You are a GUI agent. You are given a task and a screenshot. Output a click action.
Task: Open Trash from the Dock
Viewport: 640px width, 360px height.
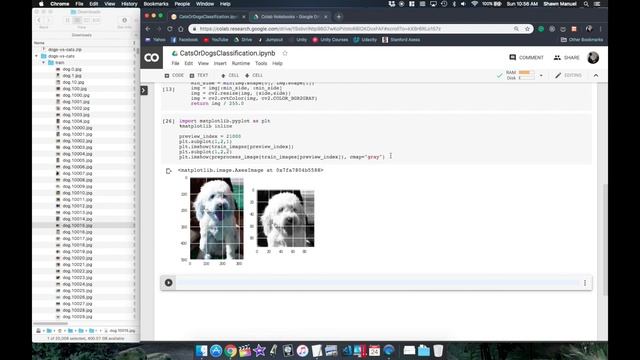click(x=438, y=351)
